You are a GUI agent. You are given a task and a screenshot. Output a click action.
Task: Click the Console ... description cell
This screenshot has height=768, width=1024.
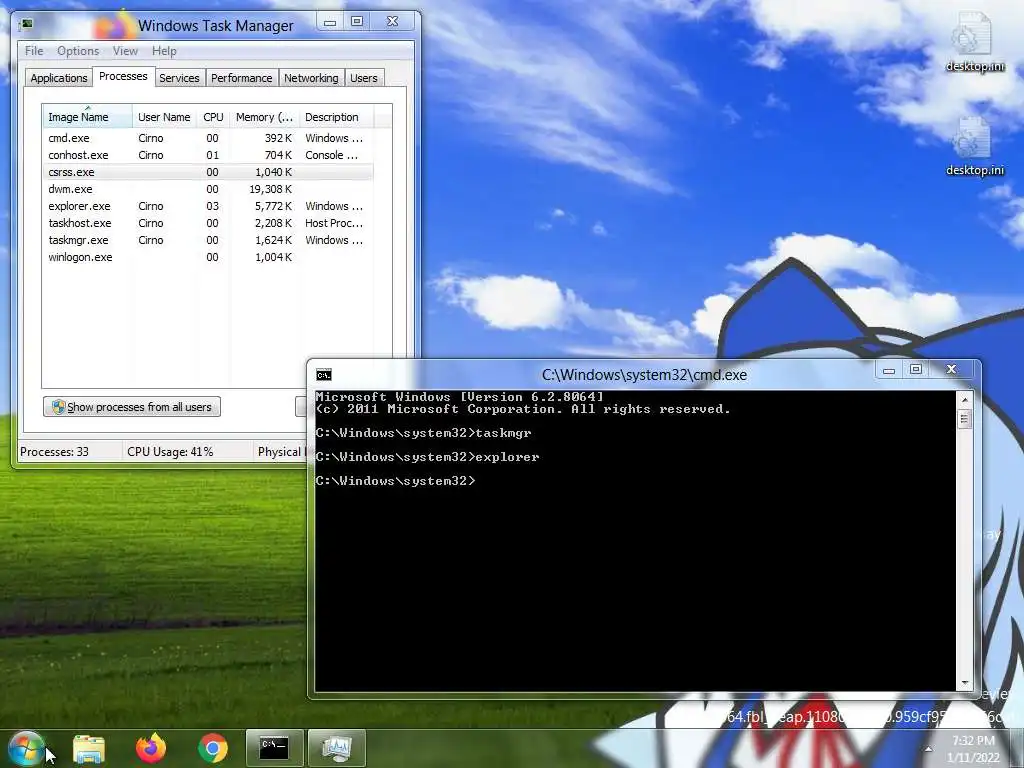[x=331, y=155]
